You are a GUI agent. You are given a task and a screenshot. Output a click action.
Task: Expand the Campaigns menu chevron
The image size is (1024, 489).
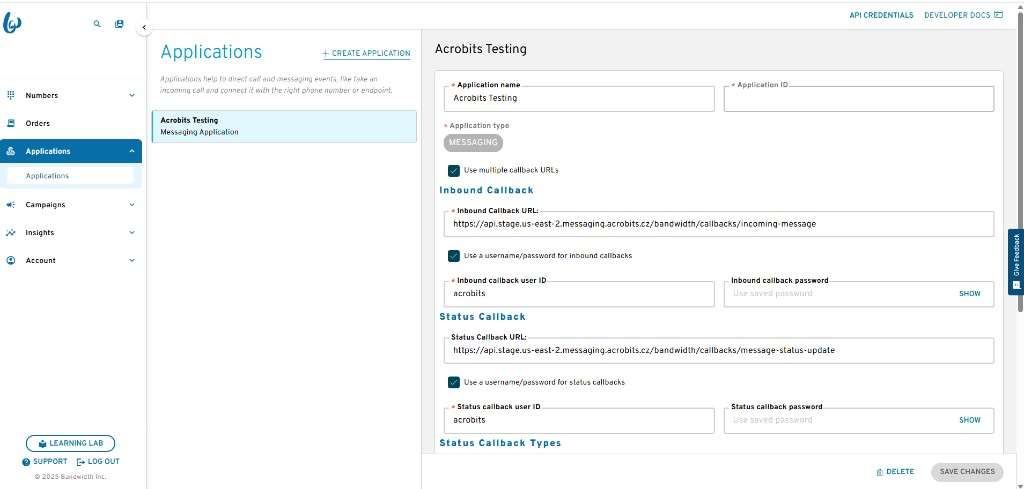point(132,204)
